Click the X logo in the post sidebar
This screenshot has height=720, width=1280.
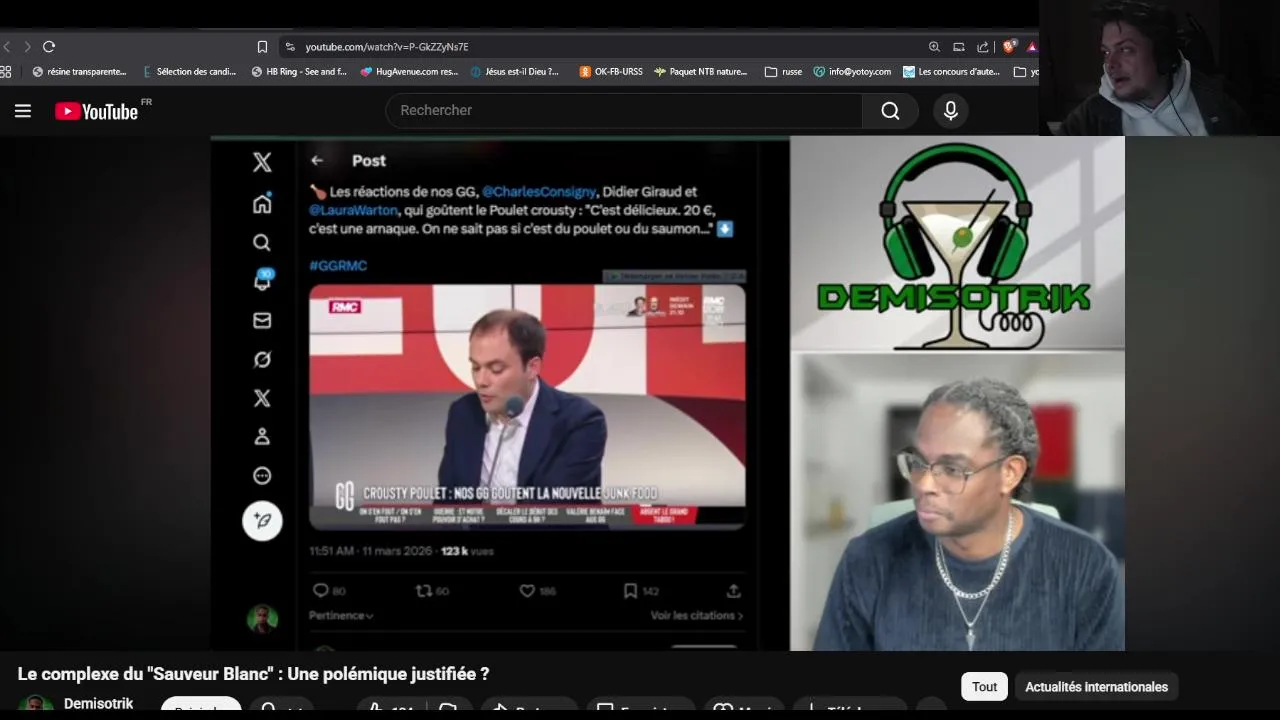tap(262, 162)
